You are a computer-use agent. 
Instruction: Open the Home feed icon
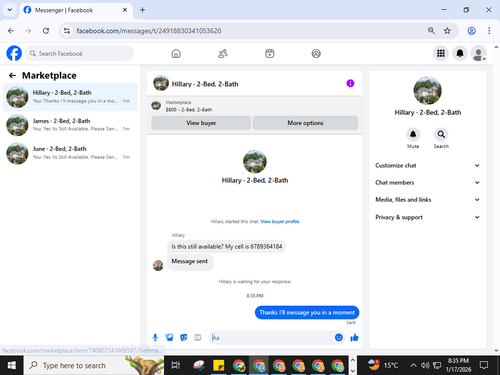coord(176,53)
